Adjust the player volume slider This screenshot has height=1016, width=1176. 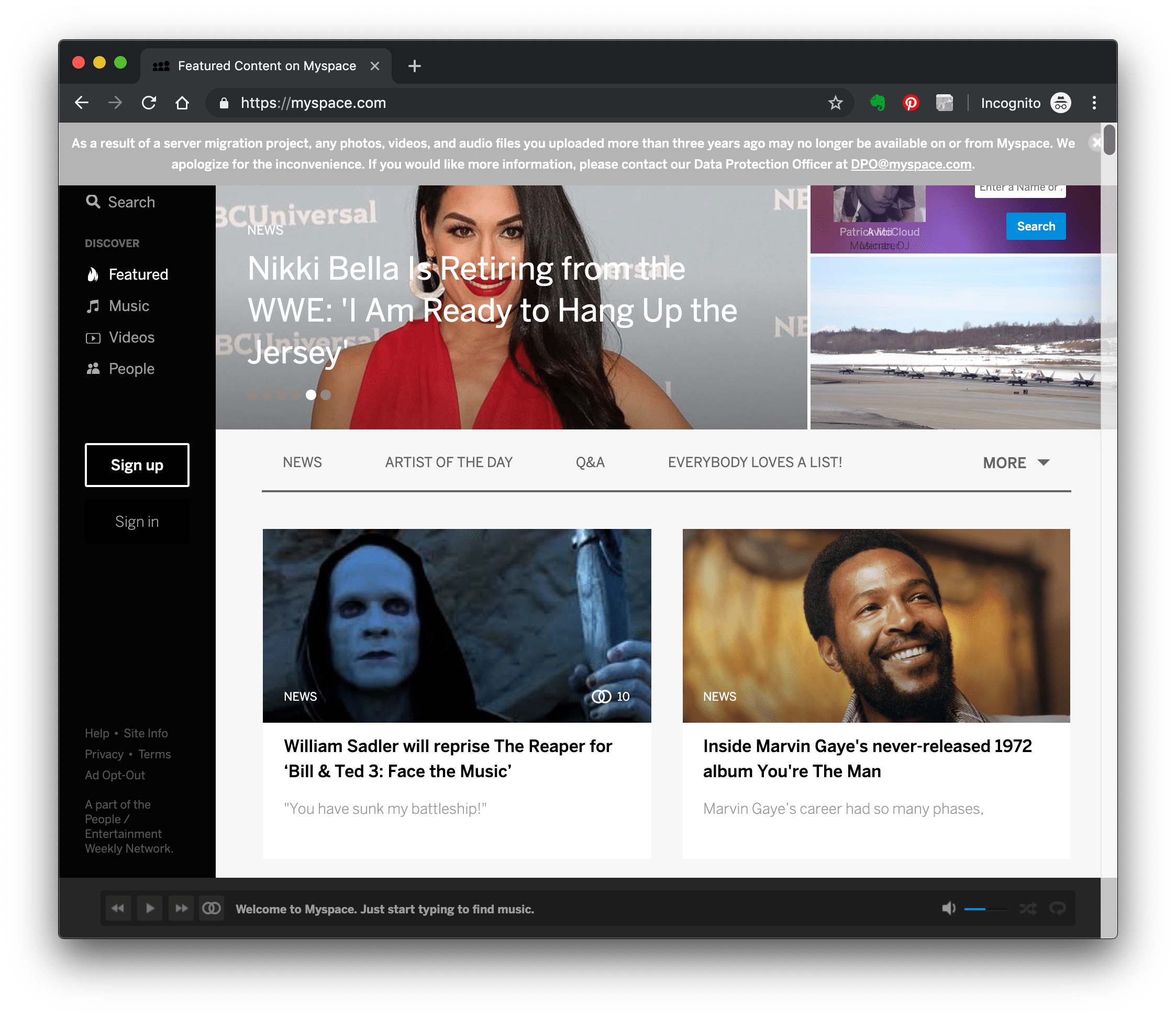pyautogui.click(x=985, y=909)
